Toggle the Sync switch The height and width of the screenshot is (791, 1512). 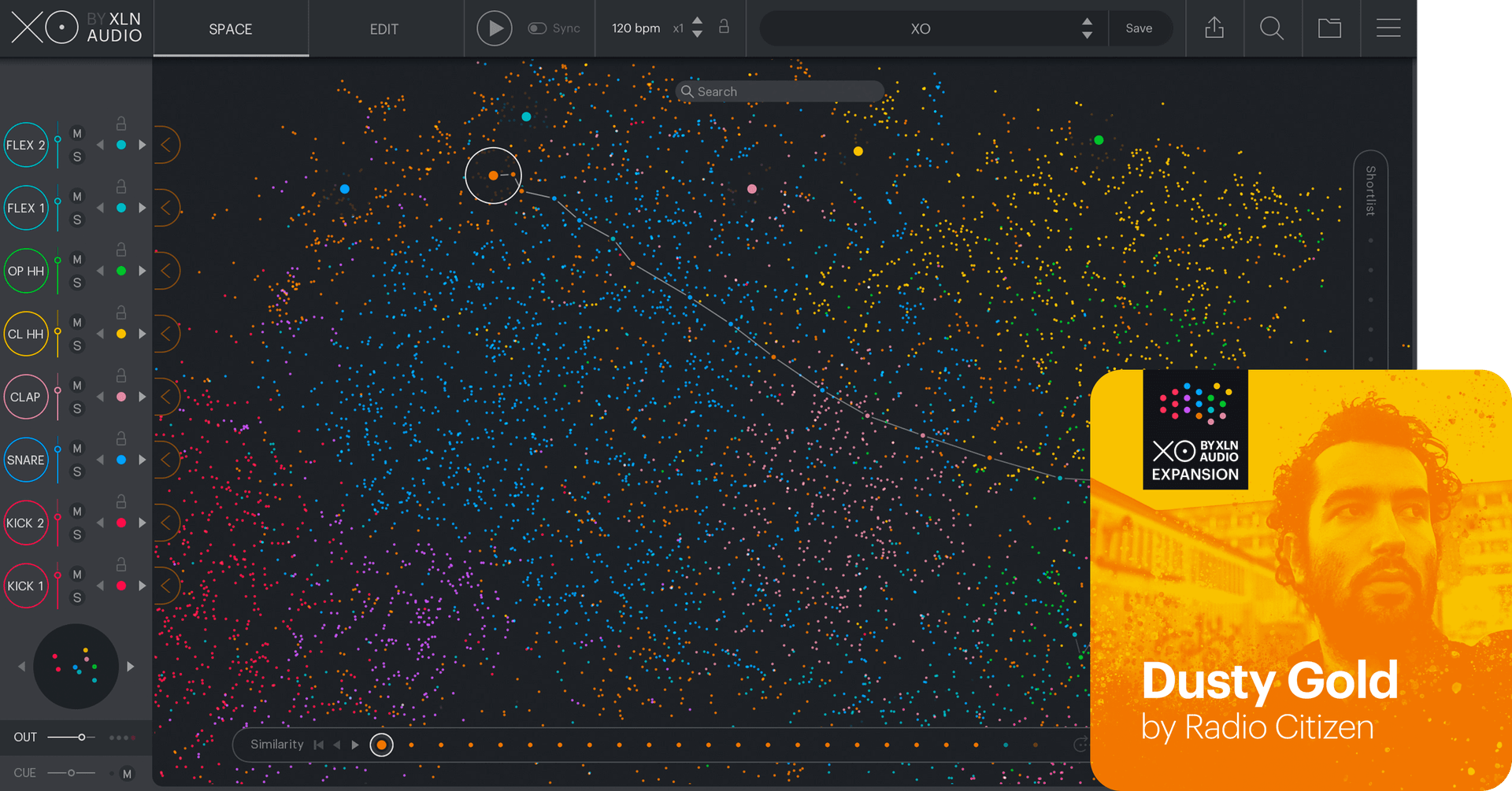537,28
